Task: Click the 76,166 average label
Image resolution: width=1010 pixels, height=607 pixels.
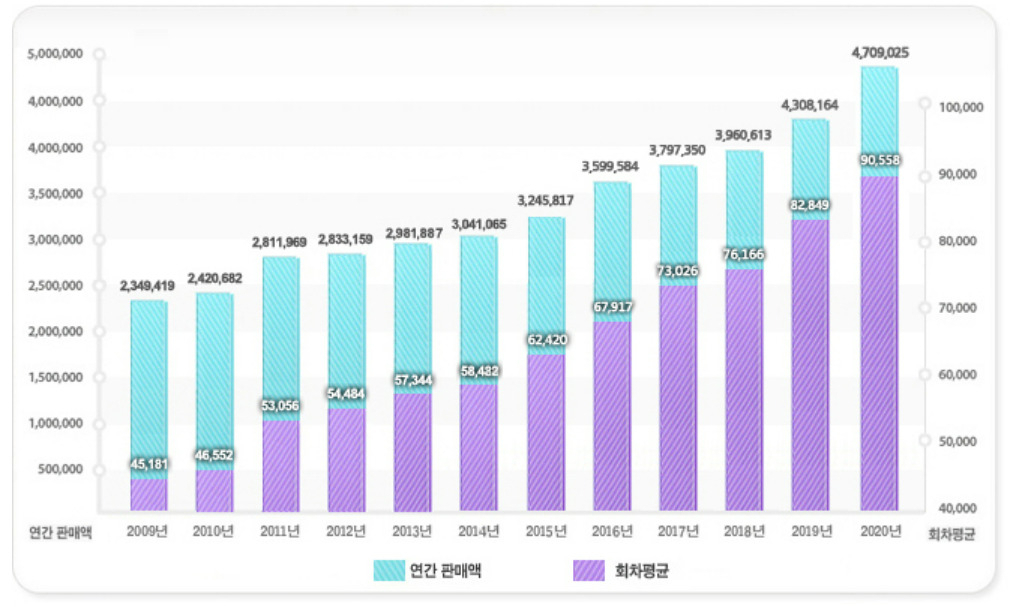Action: (743, 255)
